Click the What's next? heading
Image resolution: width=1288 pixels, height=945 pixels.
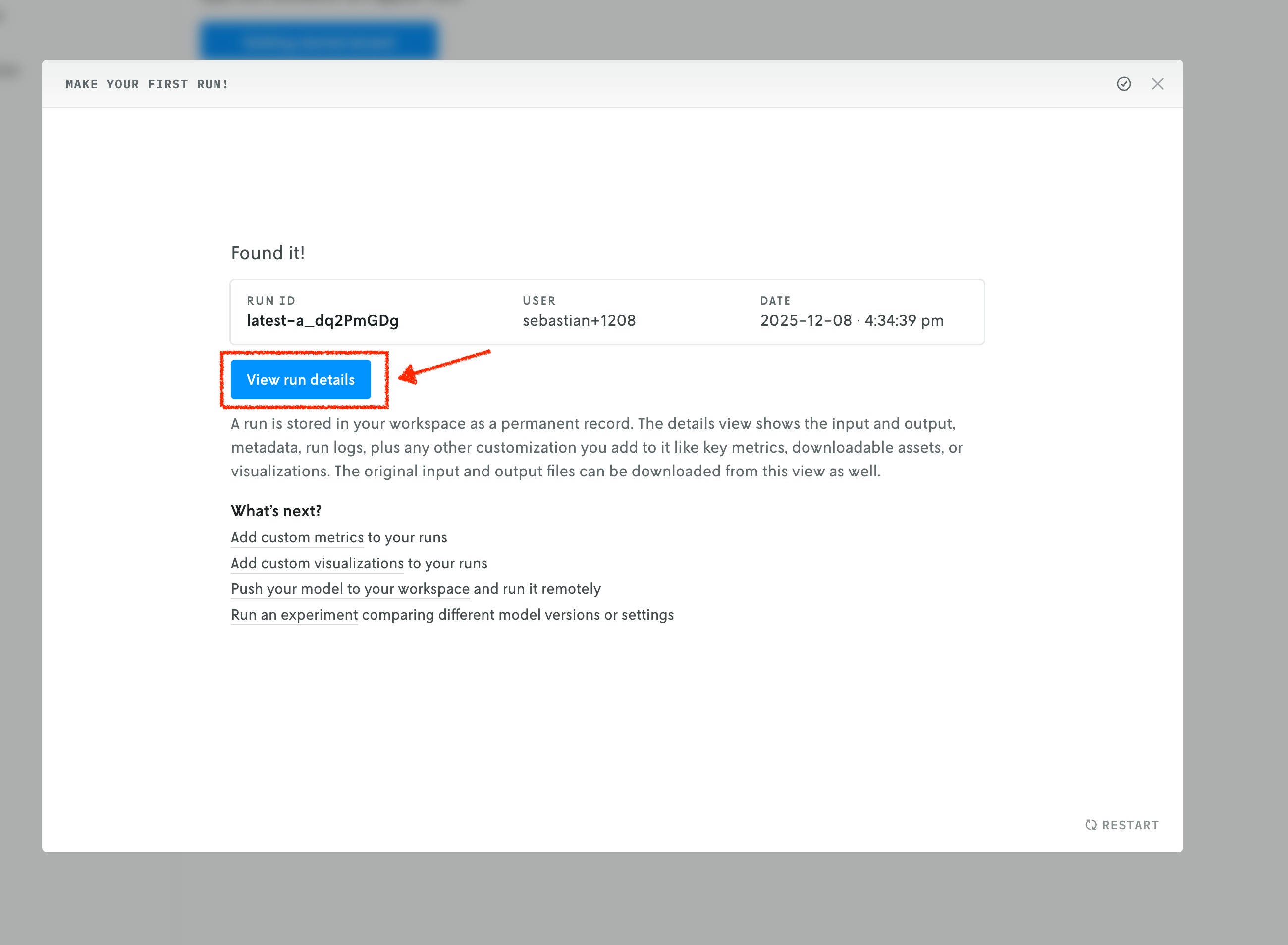click(x=276, y=511)
